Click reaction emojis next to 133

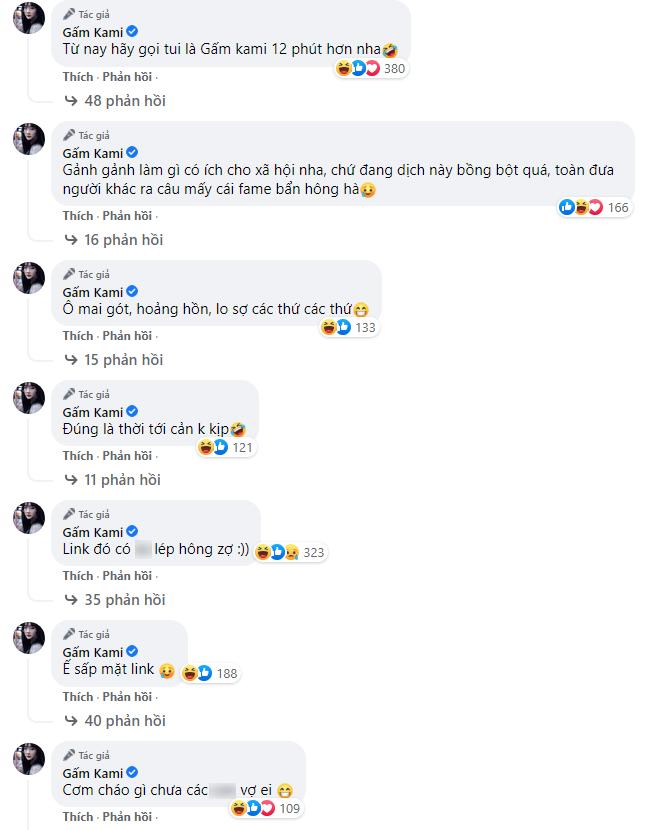click(336, 327)
